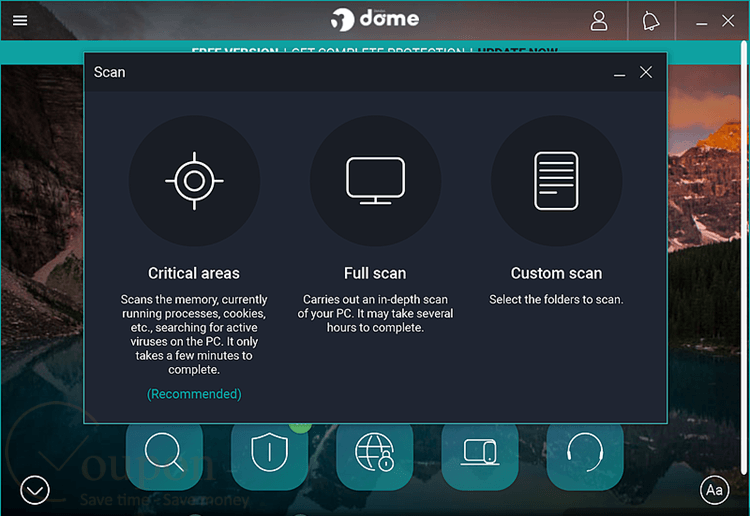The height and width of the screenshot is (516, 750).
Task: Click the Custom scan heading
Action: click(556, 273)
